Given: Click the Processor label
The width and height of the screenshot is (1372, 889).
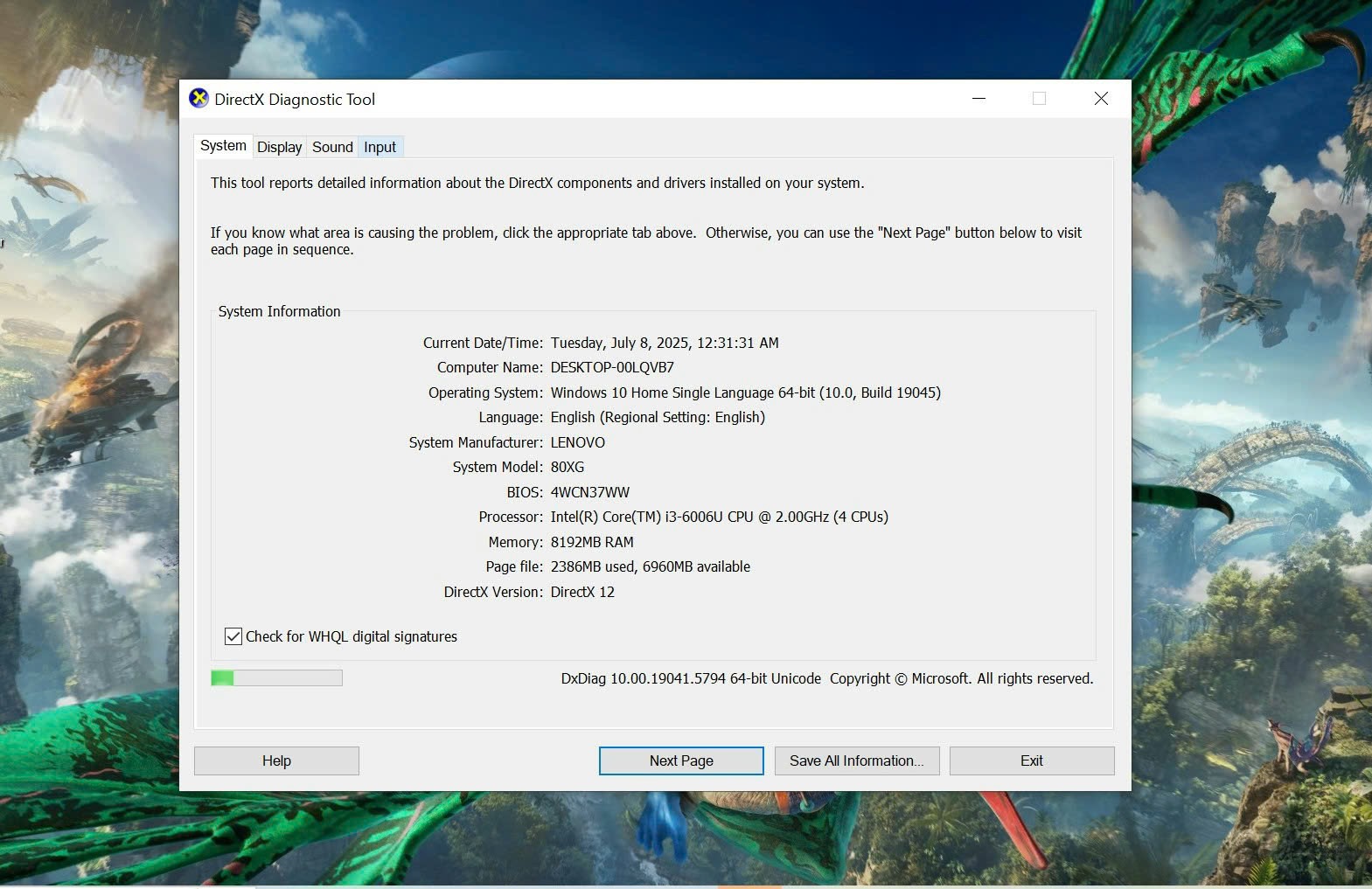Looking at the screenshot, I should coord(511,517).
